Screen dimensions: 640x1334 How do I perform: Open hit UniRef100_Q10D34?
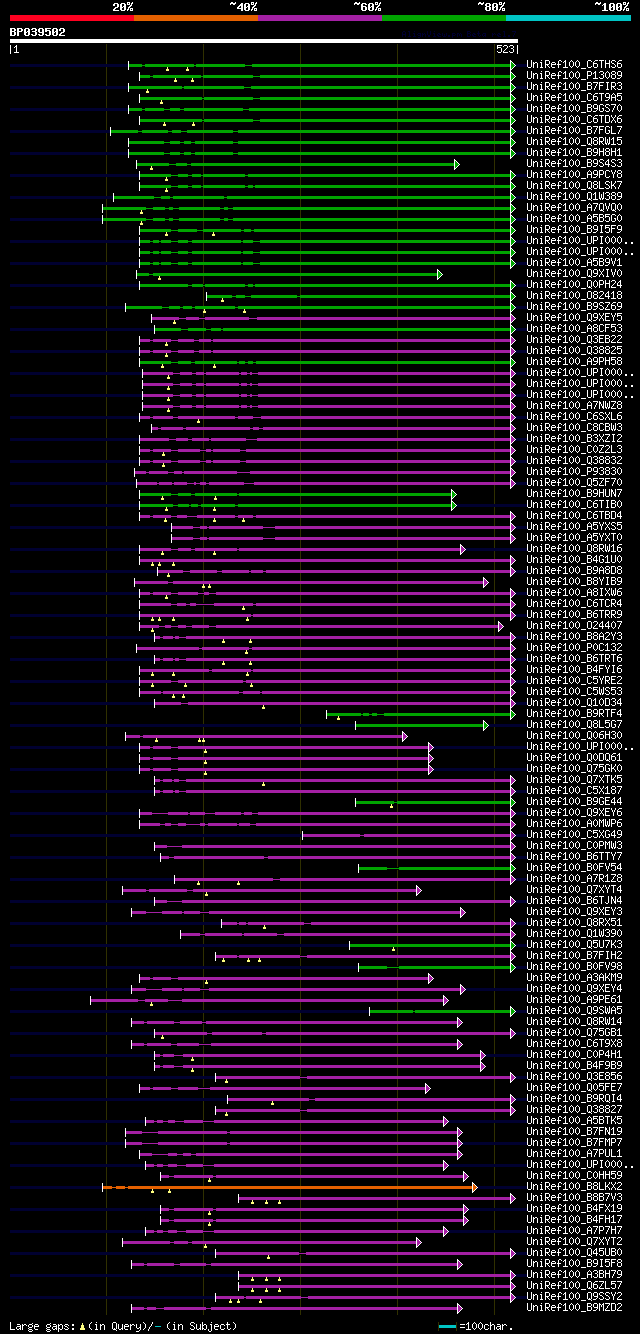point(574,702)
